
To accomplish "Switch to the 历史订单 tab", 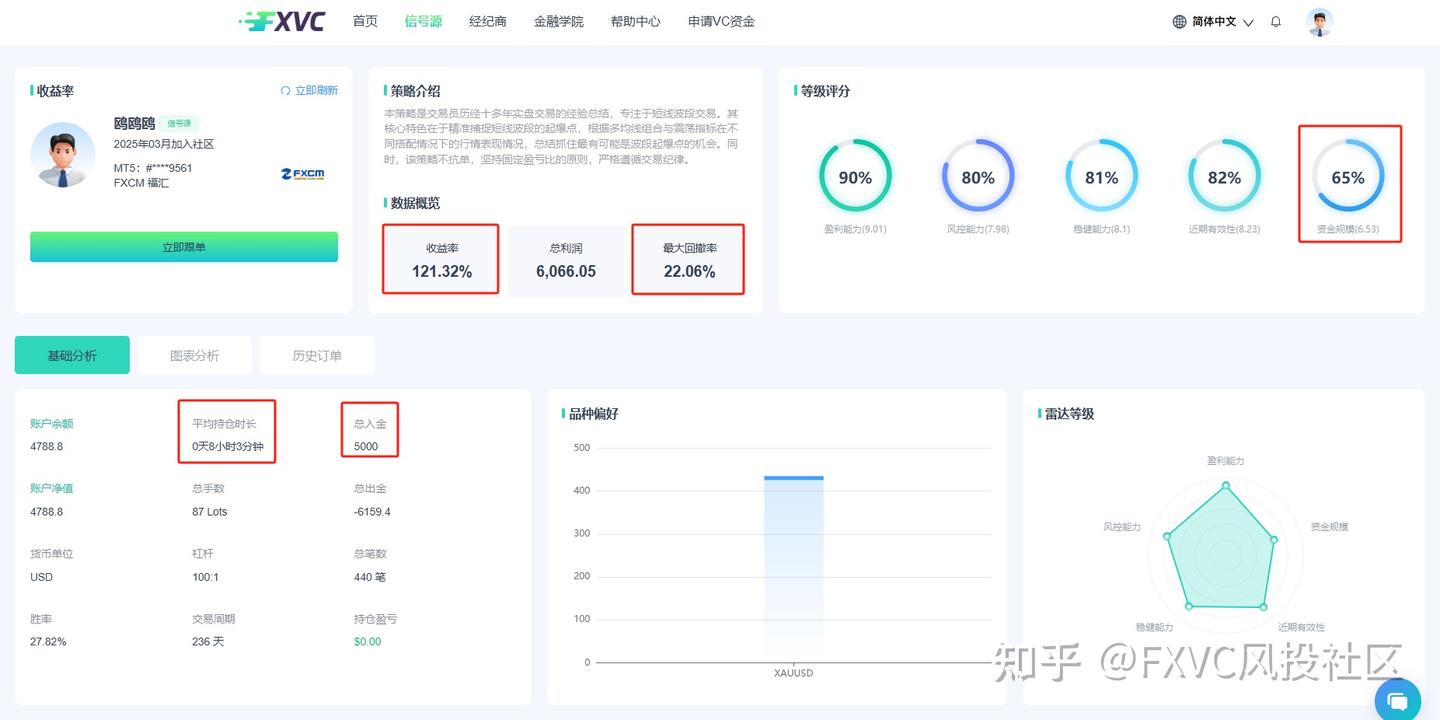I will pyautogui.click(x=316, y=355).
